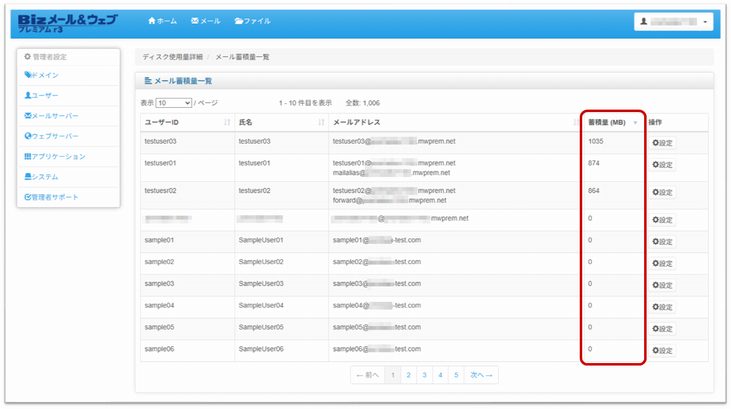
Task: Click ディスク使用量詳細 breadcrumb link
Action: pyautogui.click(x=172, y=57)
